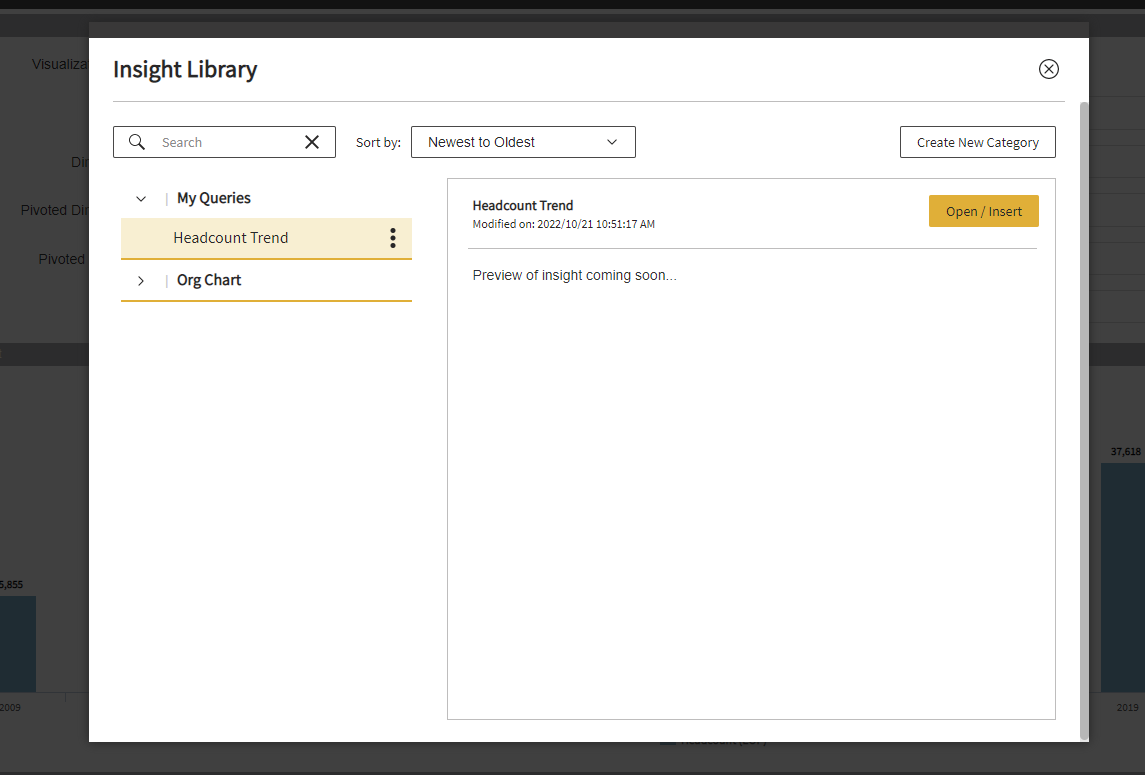Open the three-dot menu for Headcount Trend
Screen dimensions: 1145x775
coord(392,238)
